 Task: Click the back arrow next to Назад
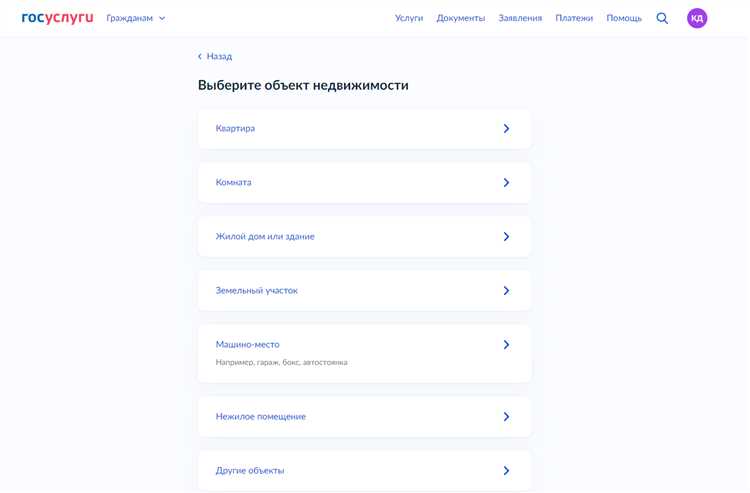200,56
